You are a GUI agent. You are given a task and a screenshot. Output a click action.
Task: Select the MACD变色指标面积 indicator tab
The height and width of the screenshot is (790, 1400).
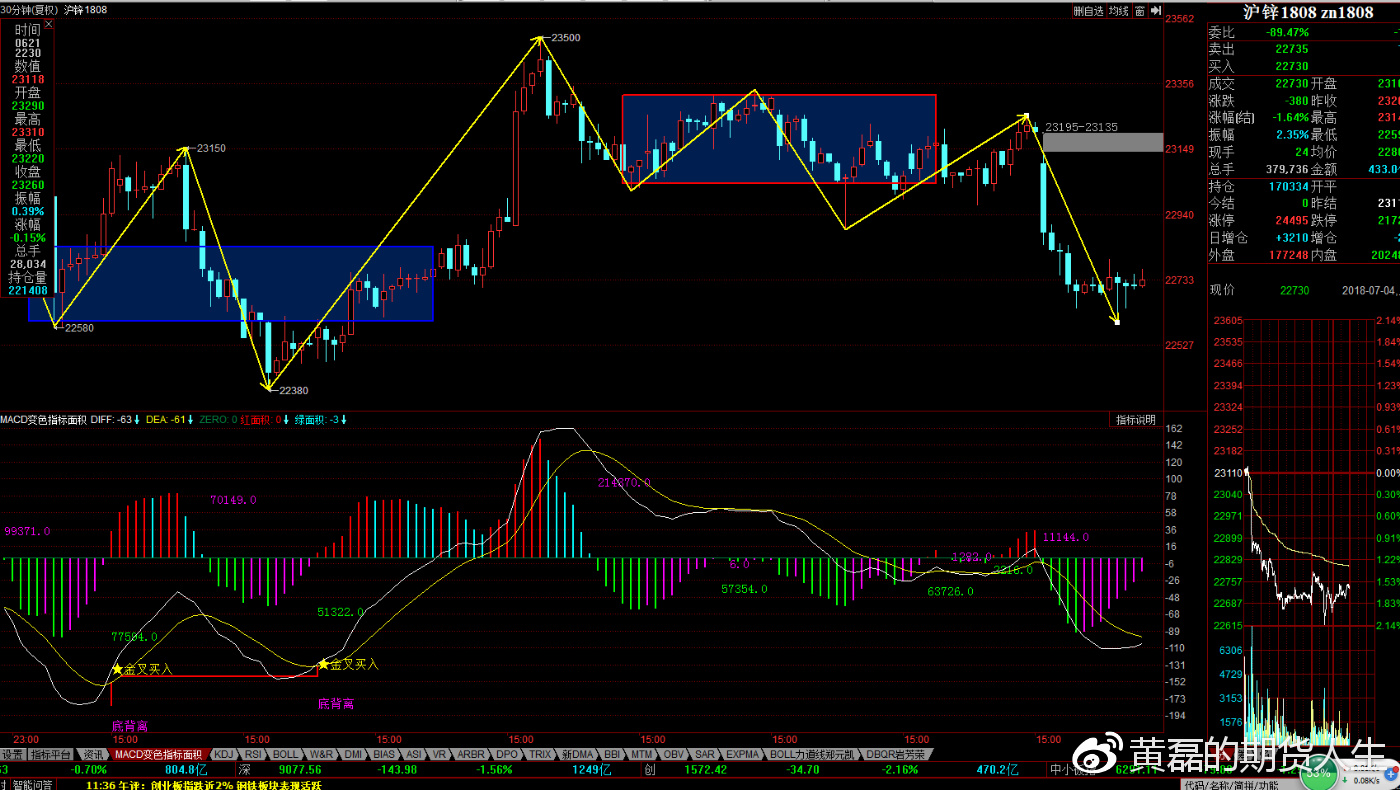point(158,754)
